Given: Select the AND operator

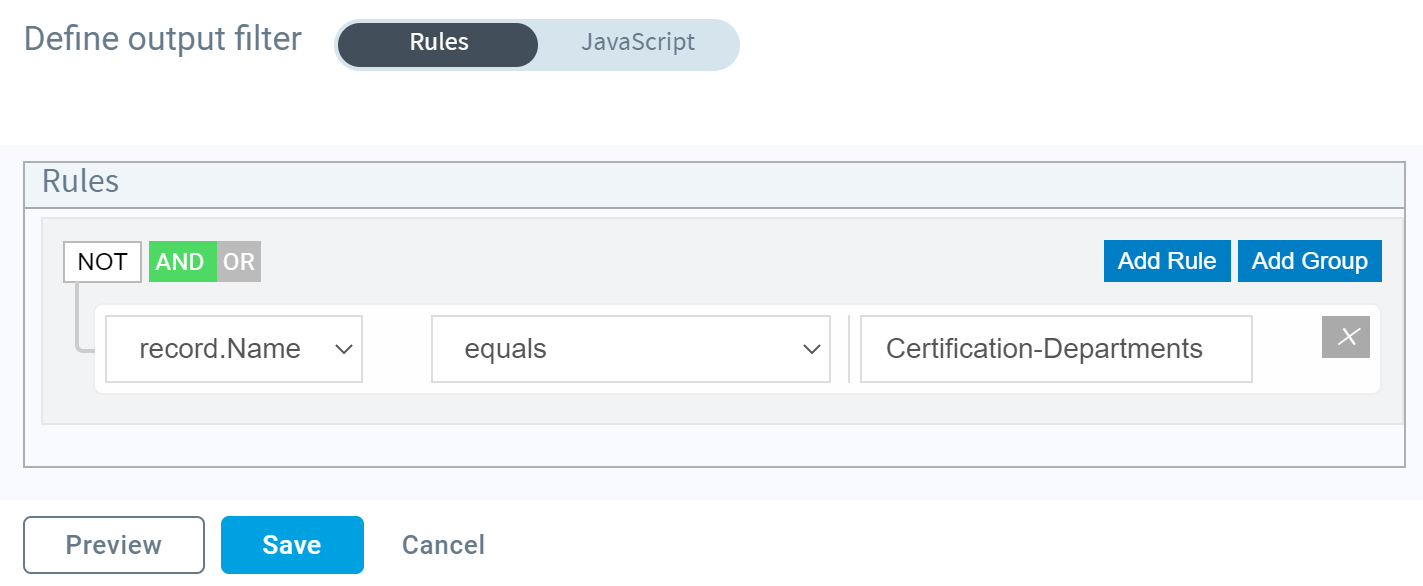Looking at the screenshot, I should [183, 262].
